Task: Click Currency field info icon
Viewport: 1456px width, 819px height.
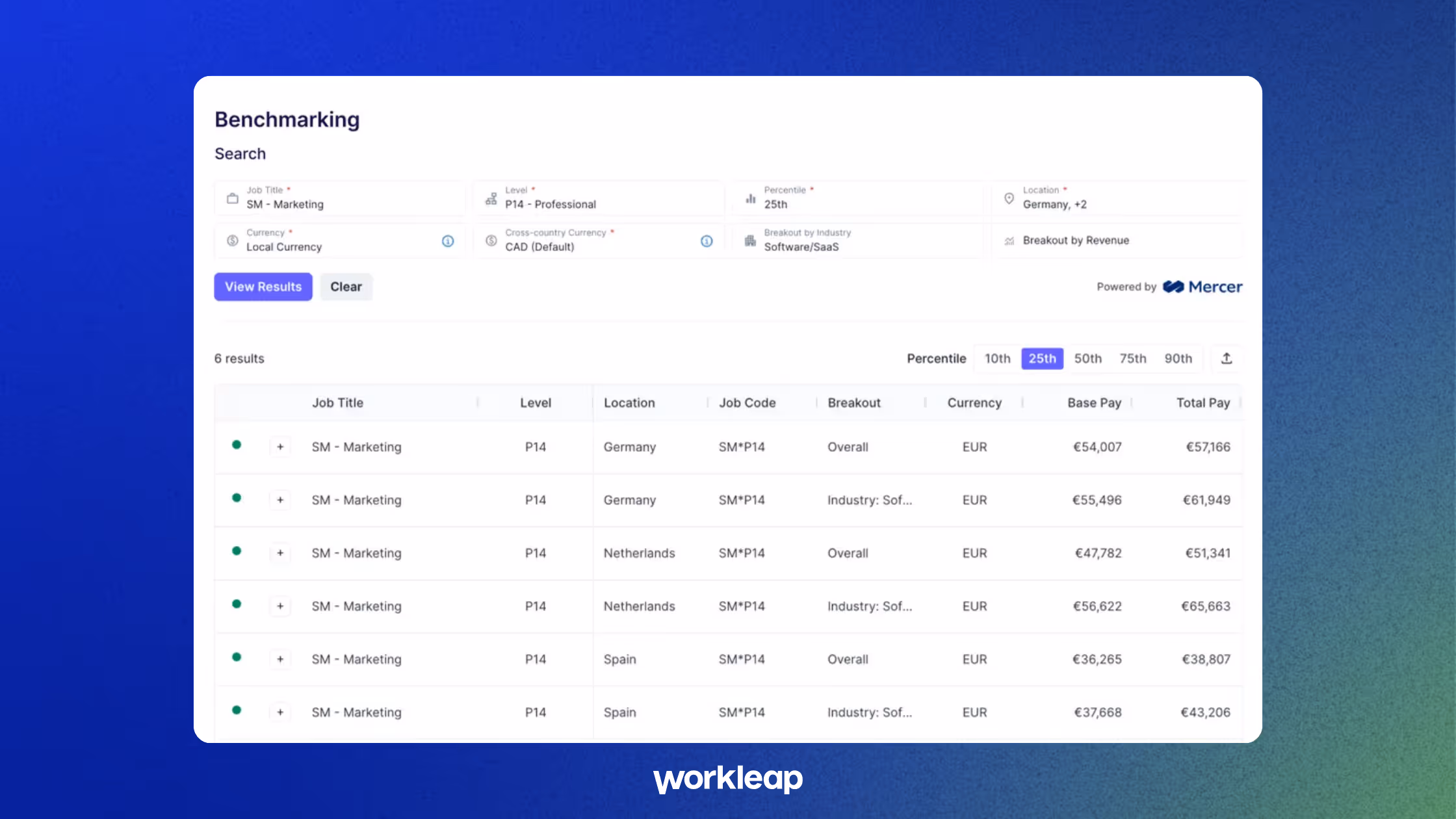Action: pos(448,241)
